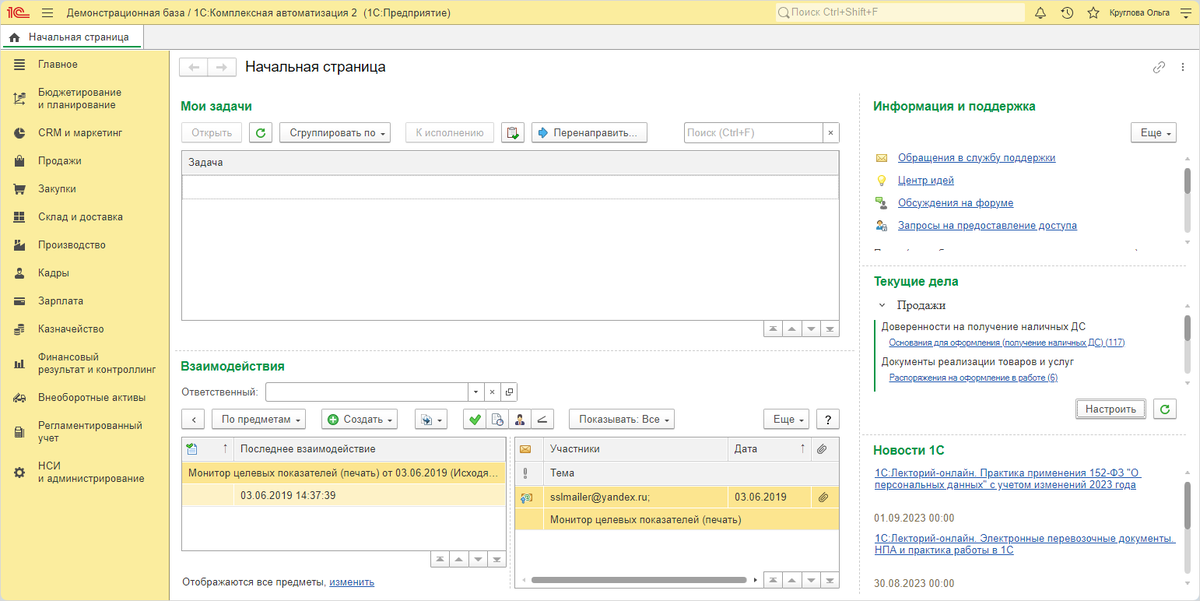Refresh Текущие дела list
Screen dimensions: 1200x601
point(1164,408)
